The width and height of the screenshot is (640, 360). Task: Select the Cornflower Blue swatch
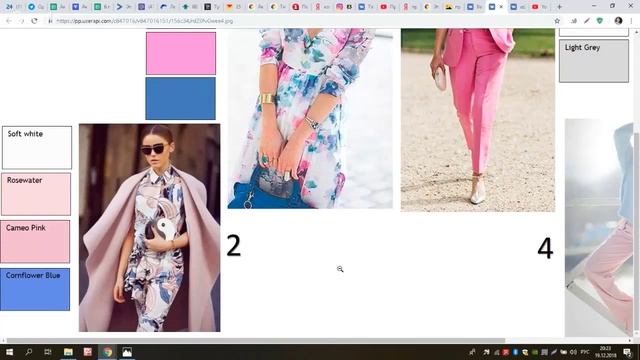coord(35,289)
